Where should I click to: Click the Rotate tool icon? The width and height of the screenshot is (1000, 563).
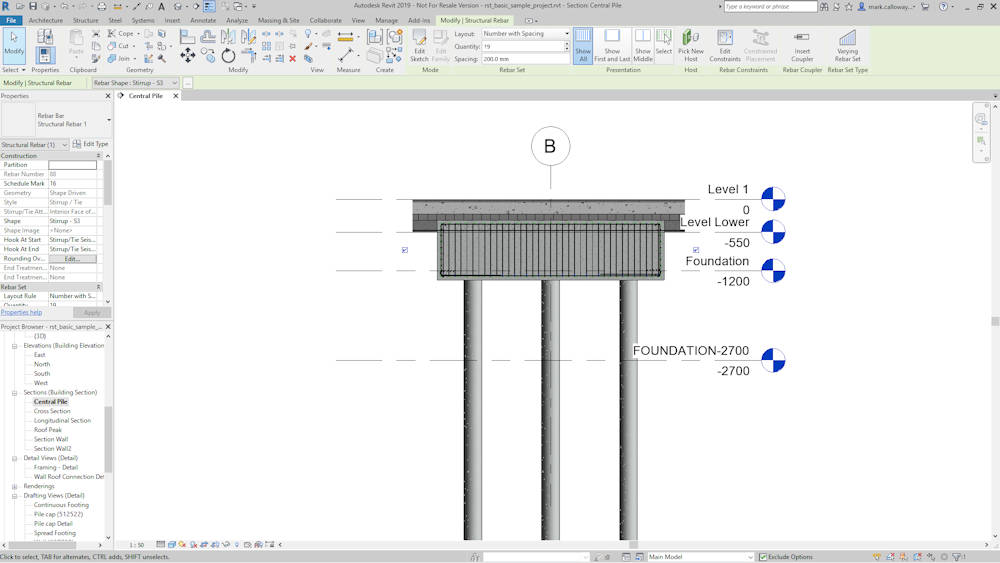coord(228,56)
